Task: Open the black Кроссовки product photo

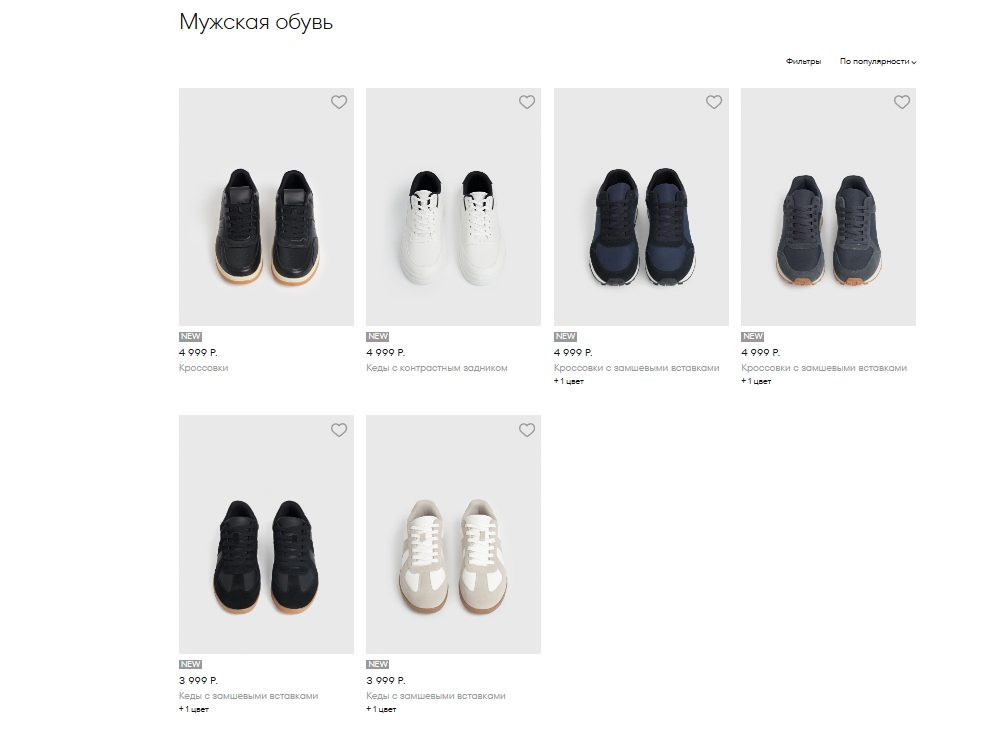Action: coord(266,207)
